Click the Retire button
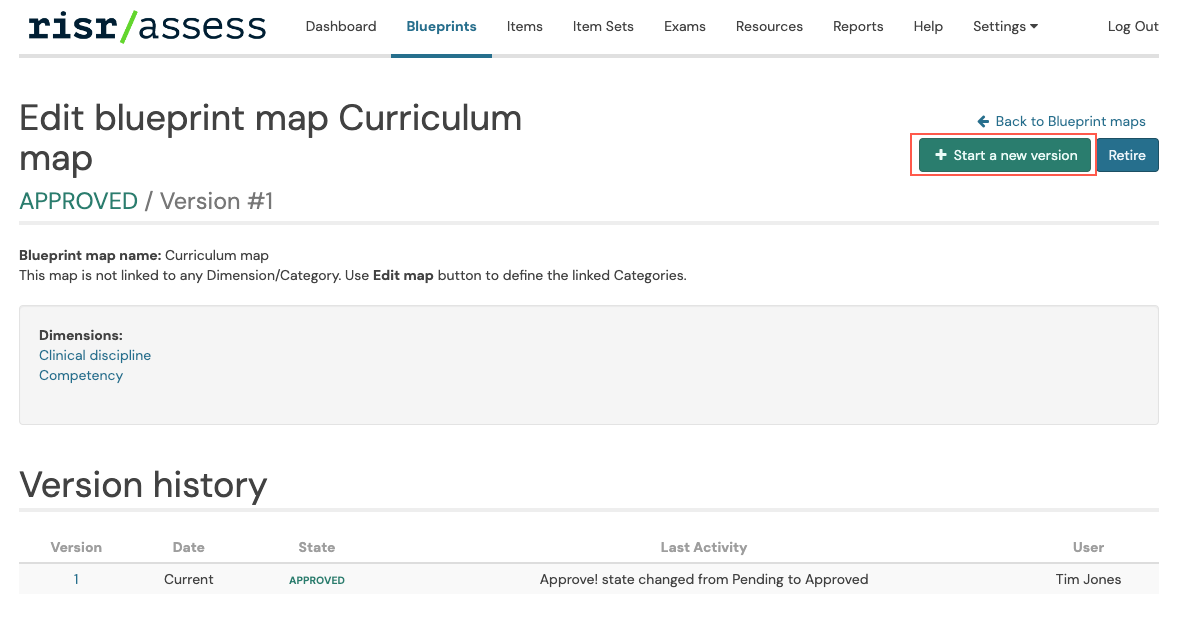Viewport: 1188px width, 621px height. 1127,155
